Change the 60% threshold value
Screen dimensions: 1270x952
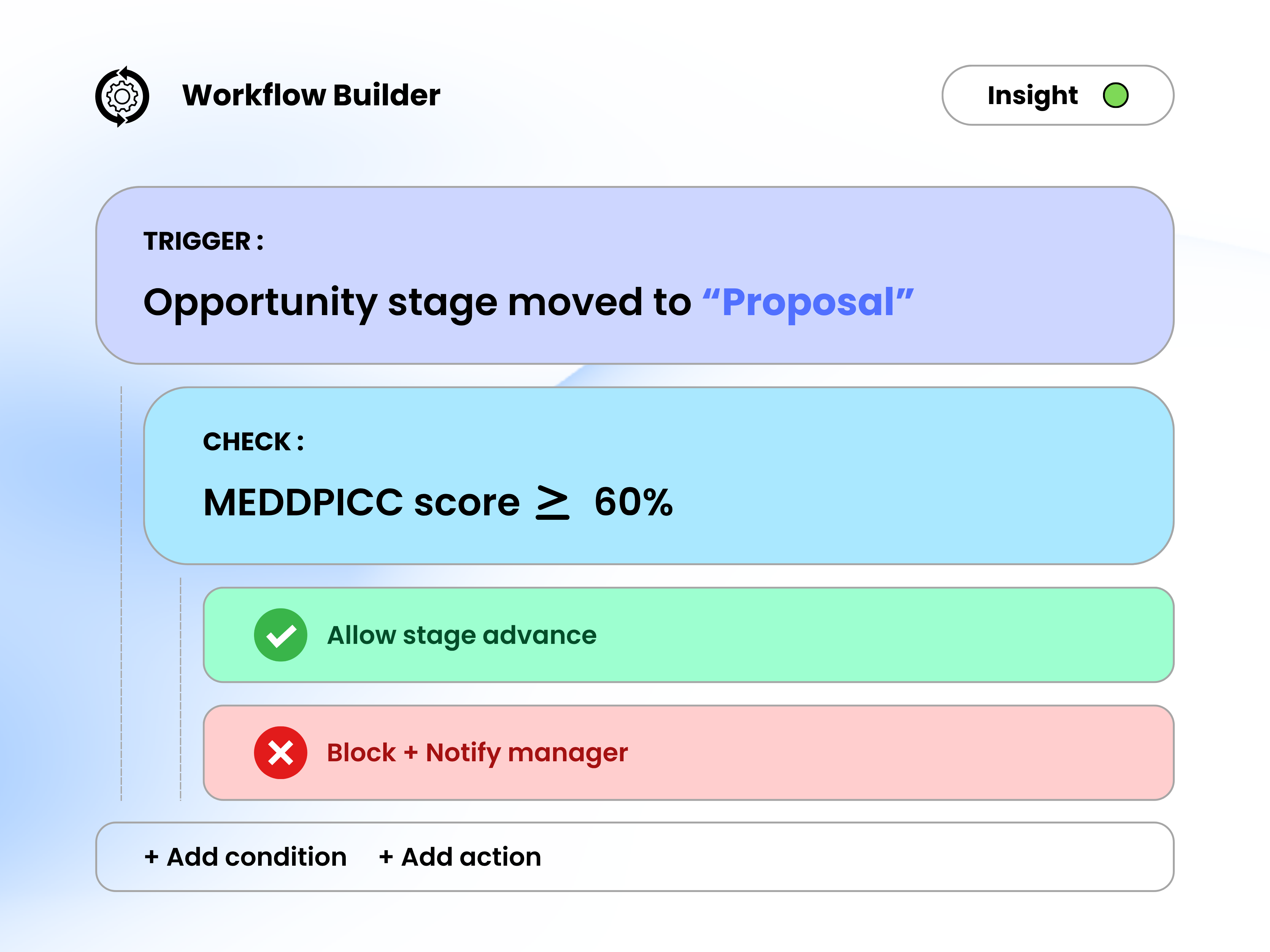click(633, 503)
